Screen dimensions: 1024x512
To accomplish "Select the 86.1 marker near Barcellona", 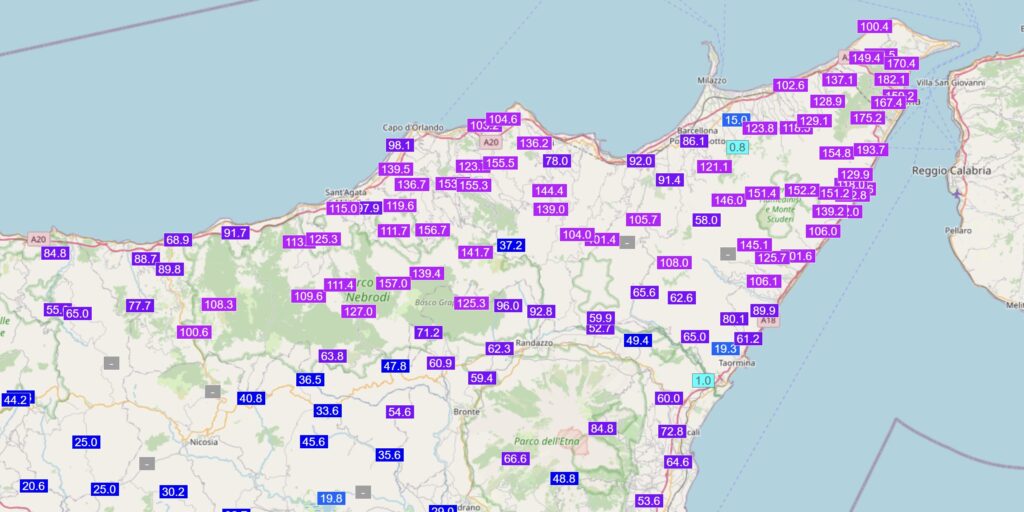I will pos(694,141).
